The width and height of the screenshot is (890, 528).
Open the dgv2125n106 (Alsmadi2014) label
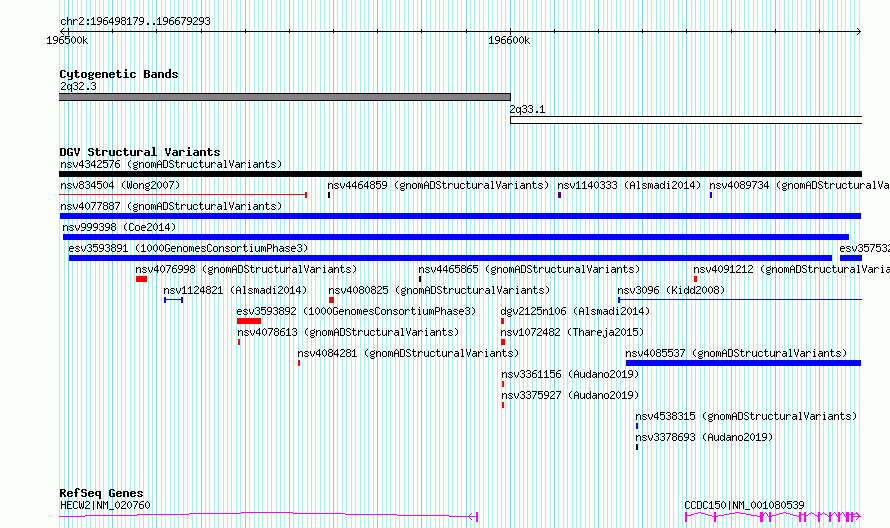pyautogui.click(x=575, y=311)
